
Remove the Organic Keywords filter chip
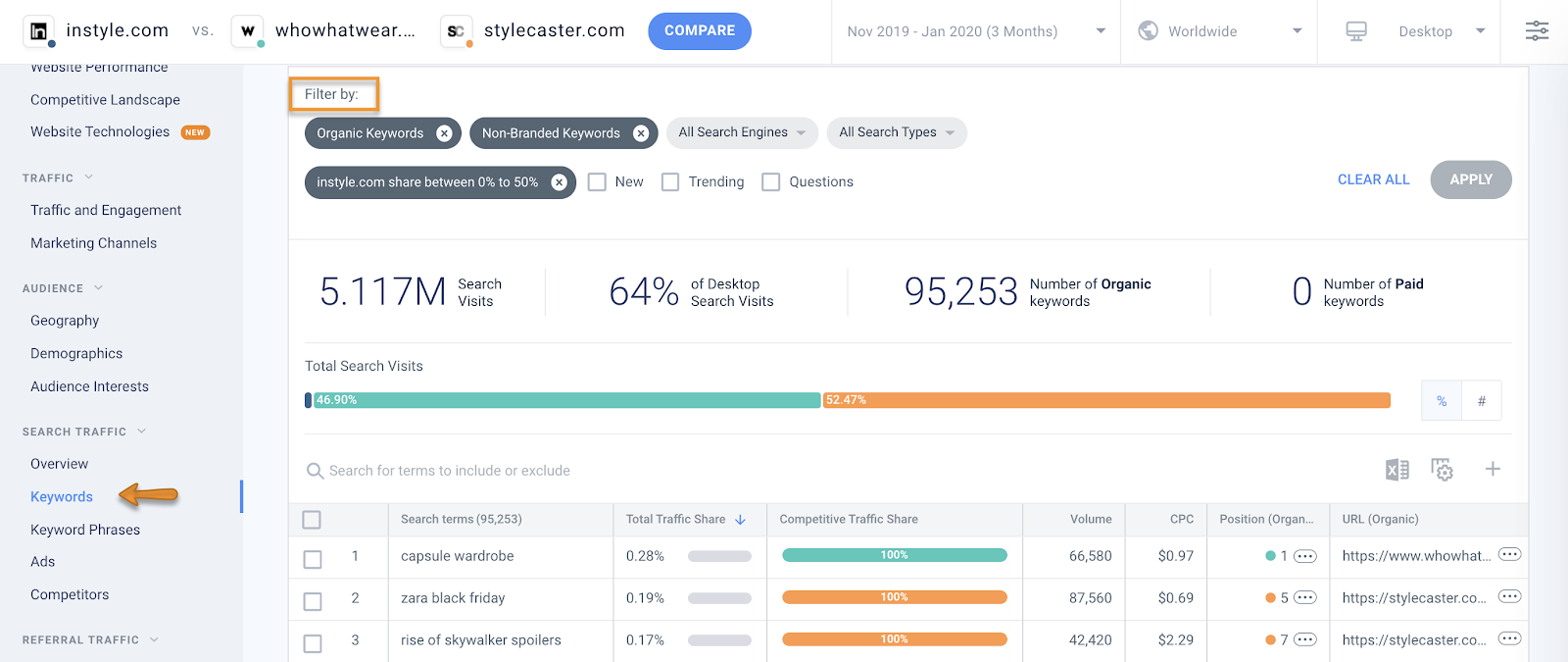coord(444,133)
